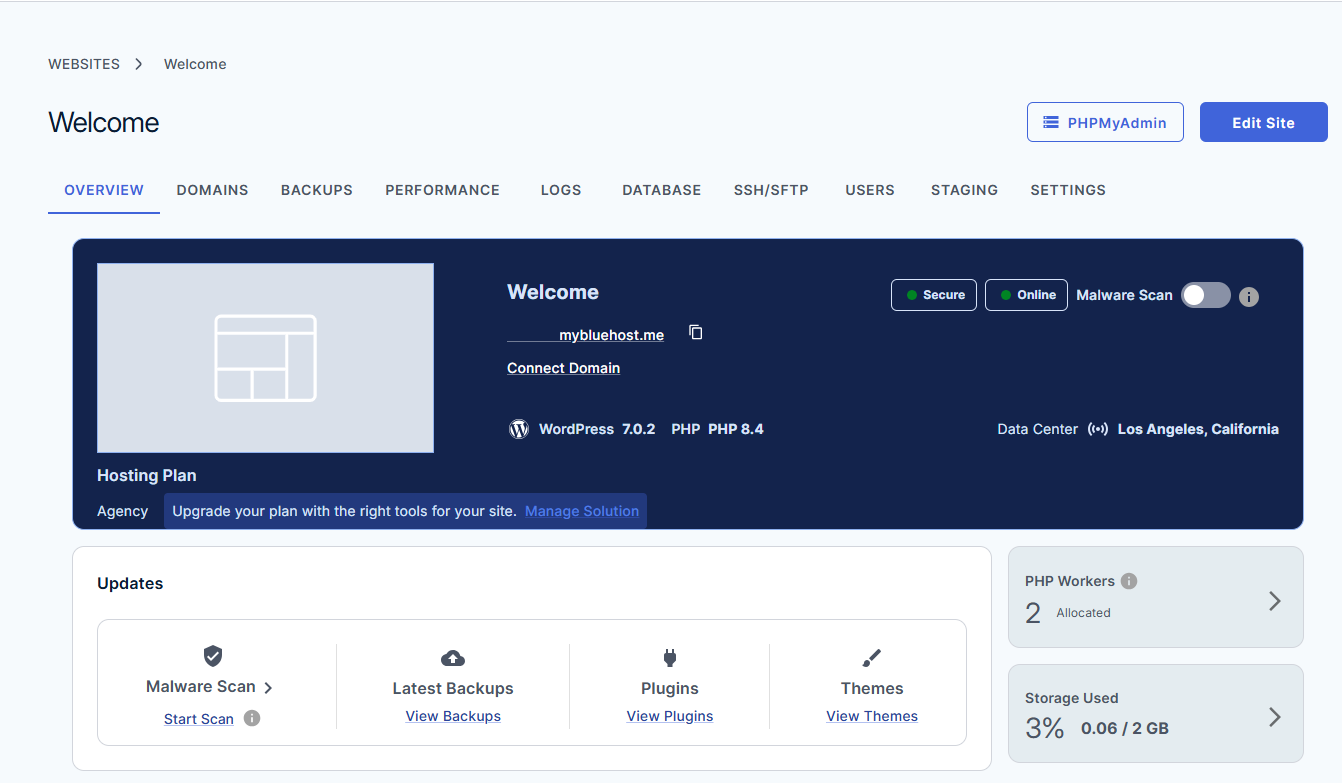Click the Edit Site button
Screen dimensions: 1342x783
[1264, 122]
